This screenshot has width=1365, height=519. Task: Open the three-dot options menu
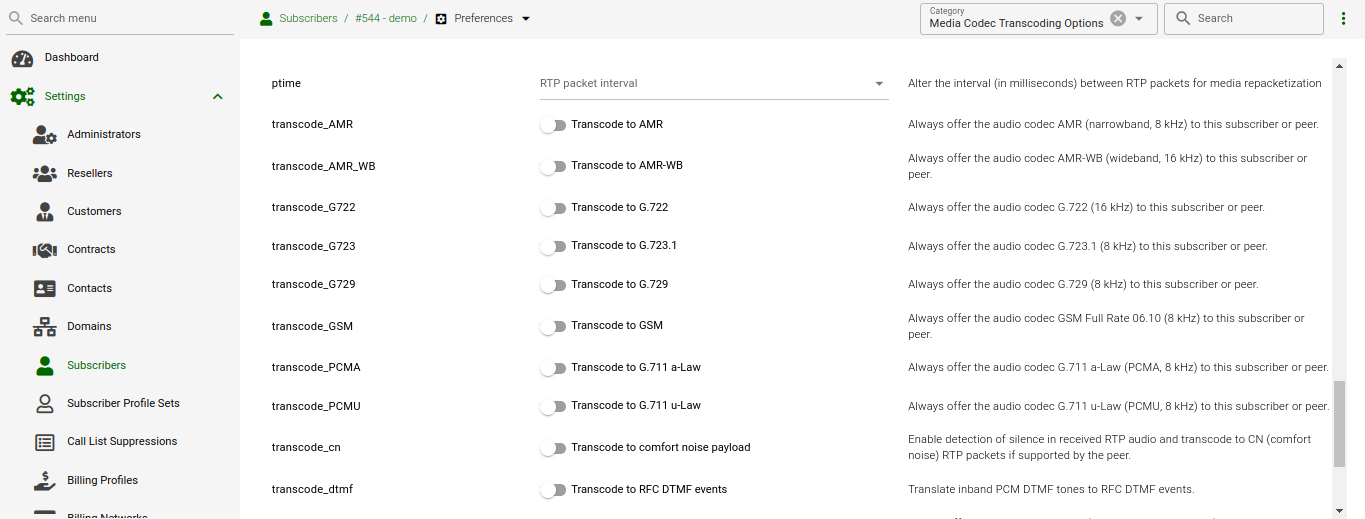[x=1343, y=19]
